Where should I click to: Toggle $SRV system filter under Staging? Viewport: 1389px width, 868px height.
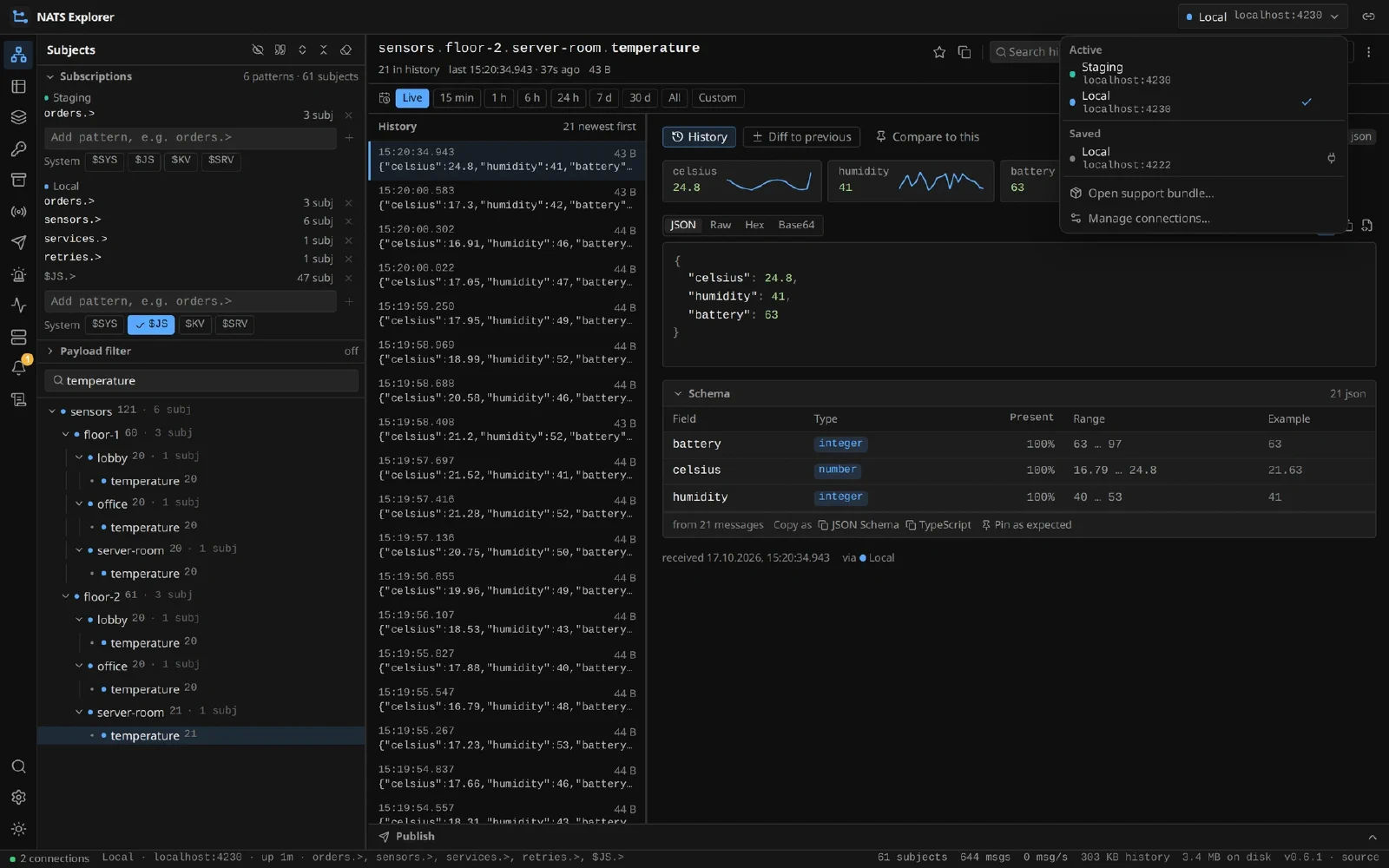221,161
